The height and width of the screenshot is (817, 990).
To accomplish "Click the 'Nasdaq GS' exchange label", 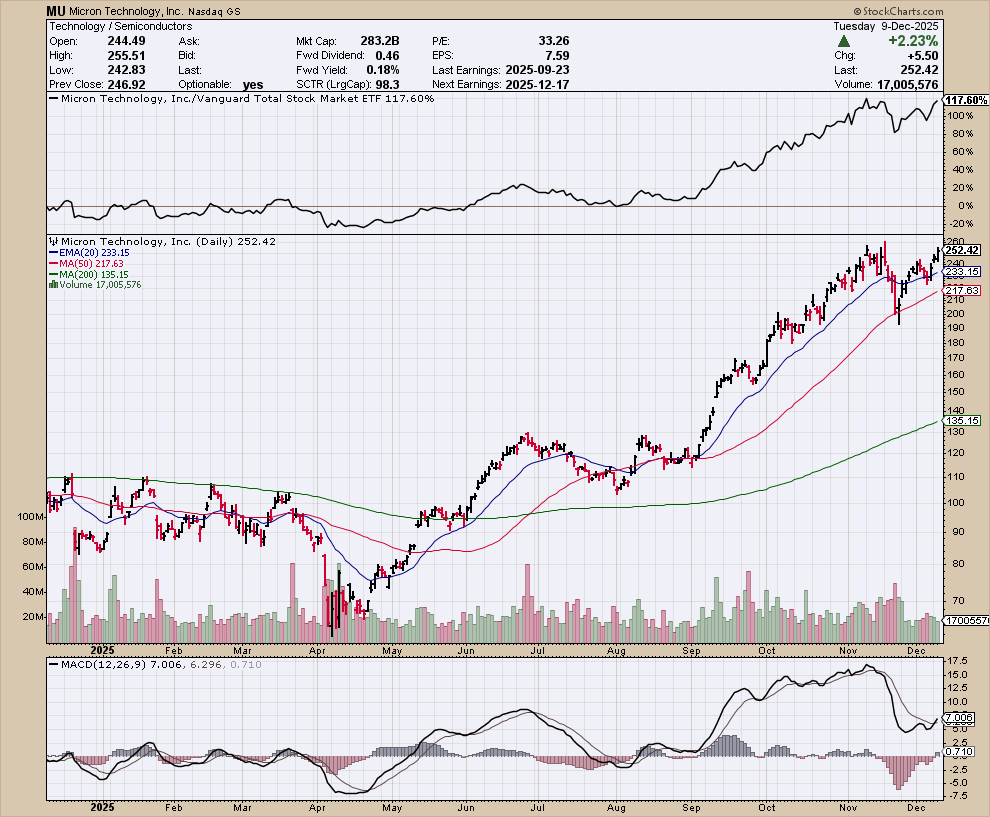I will [x=214, y=11].
